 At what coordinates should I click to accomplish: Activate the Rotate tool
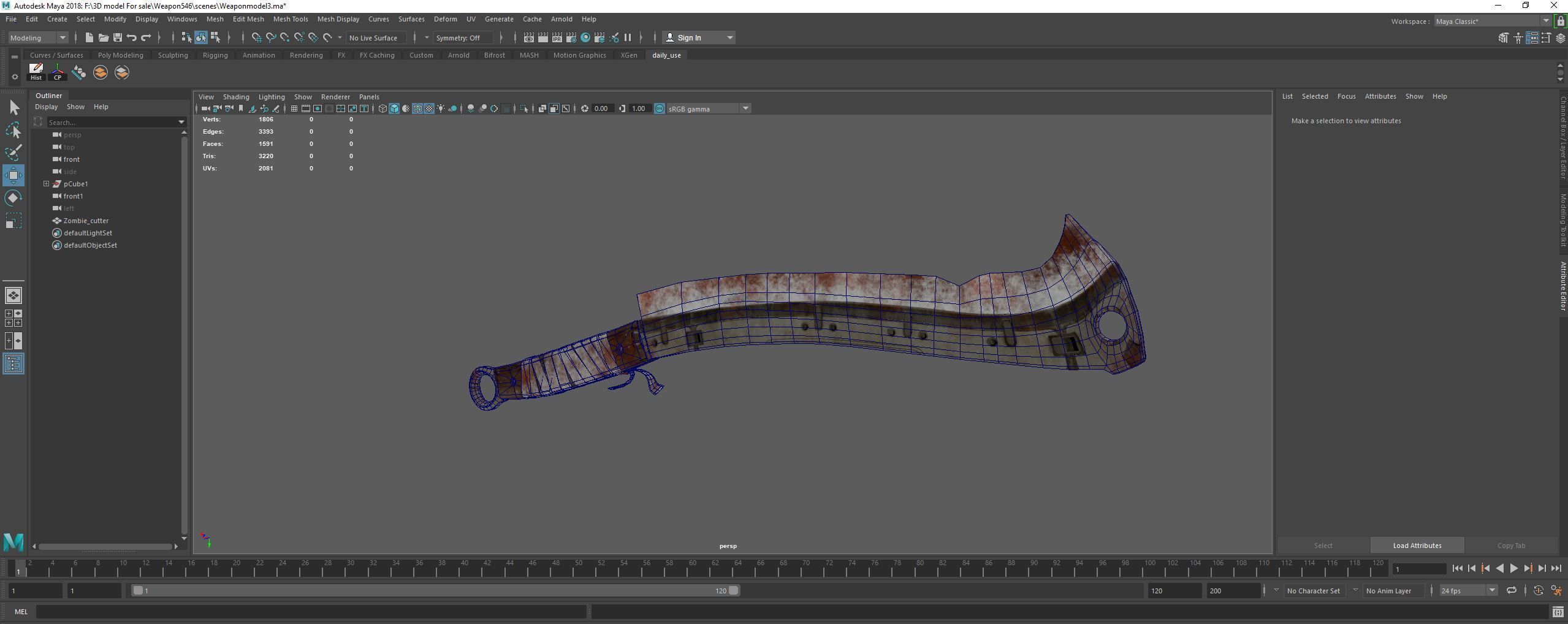pyautogui.click(x=13, y=198)
